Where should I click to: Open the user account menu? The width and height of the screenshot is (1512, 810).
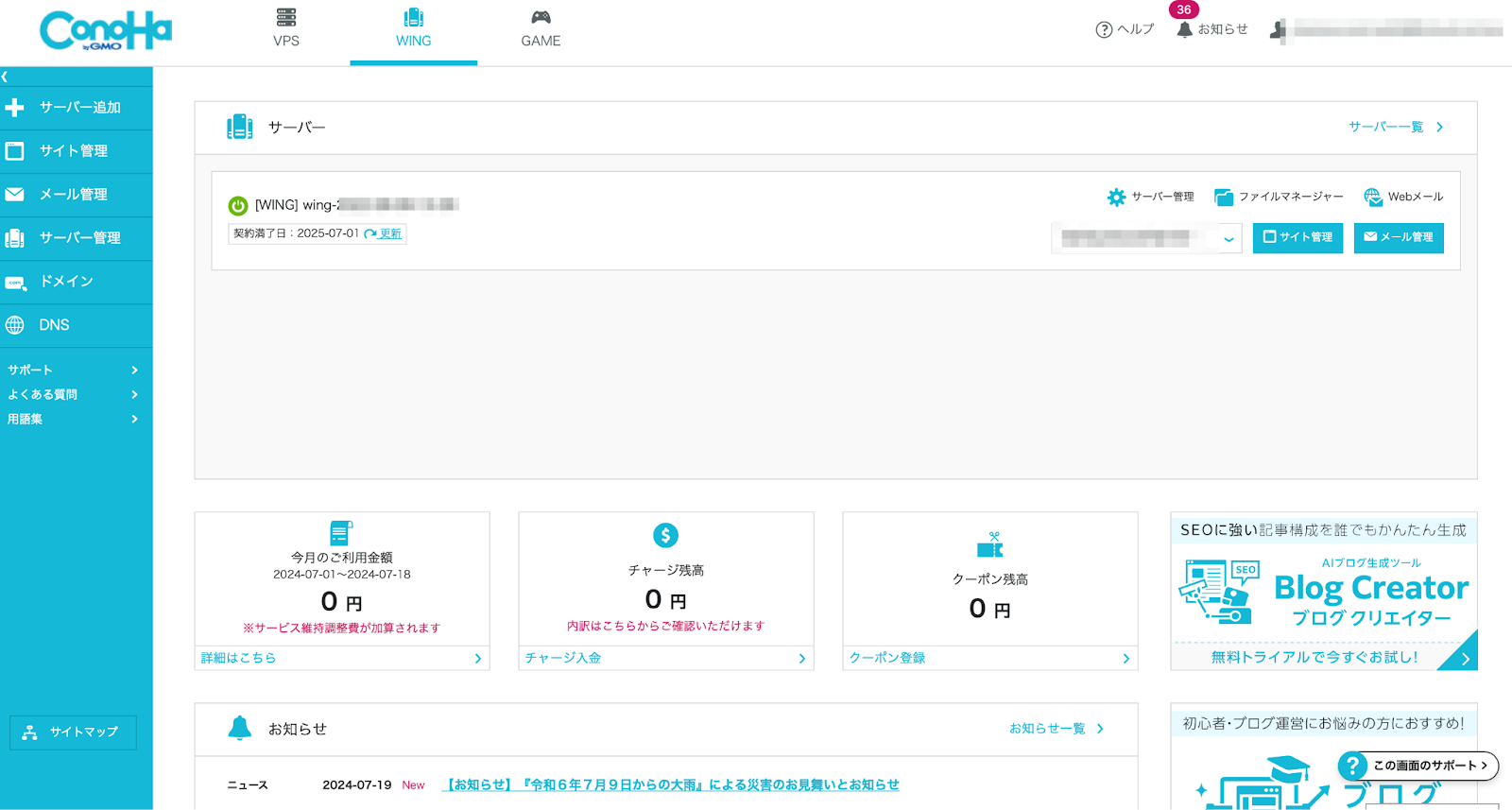[x=1386, y=30]
